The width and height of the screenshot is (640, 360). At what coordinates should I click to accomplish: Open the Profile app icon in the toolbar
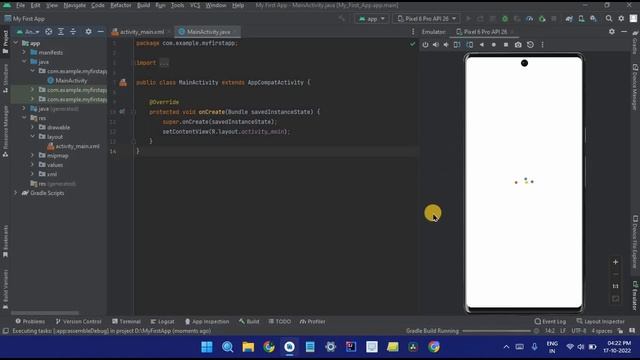point(529,19)
